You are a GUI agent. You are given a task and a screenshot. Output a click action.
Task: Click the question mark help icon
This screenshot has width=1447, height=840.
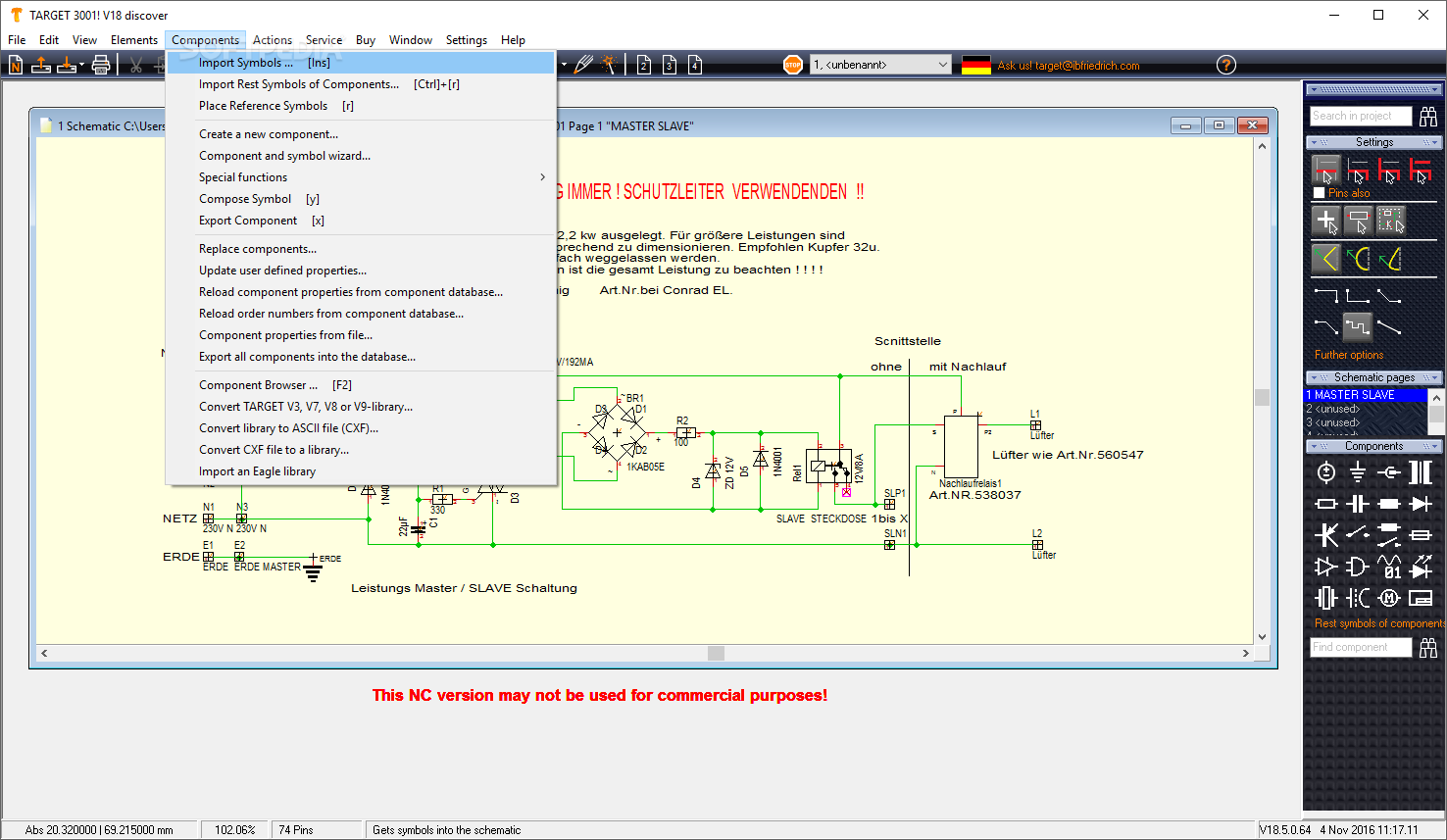(1226, 65)
